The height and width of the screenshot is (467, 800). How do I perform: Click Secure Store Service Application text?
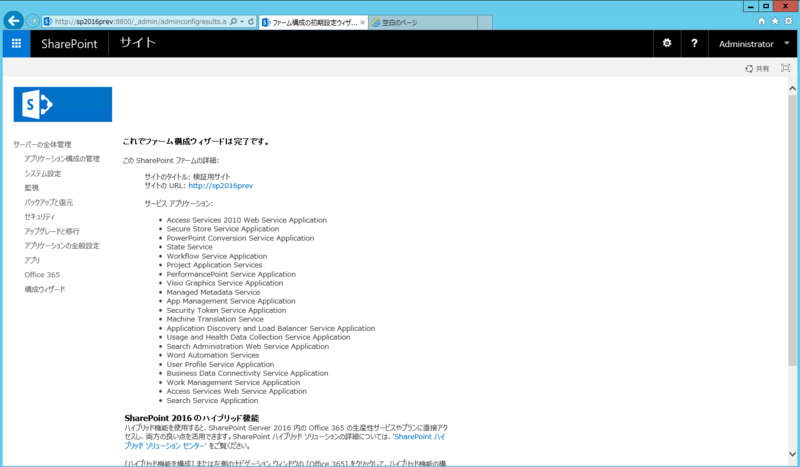click(222, 229)
